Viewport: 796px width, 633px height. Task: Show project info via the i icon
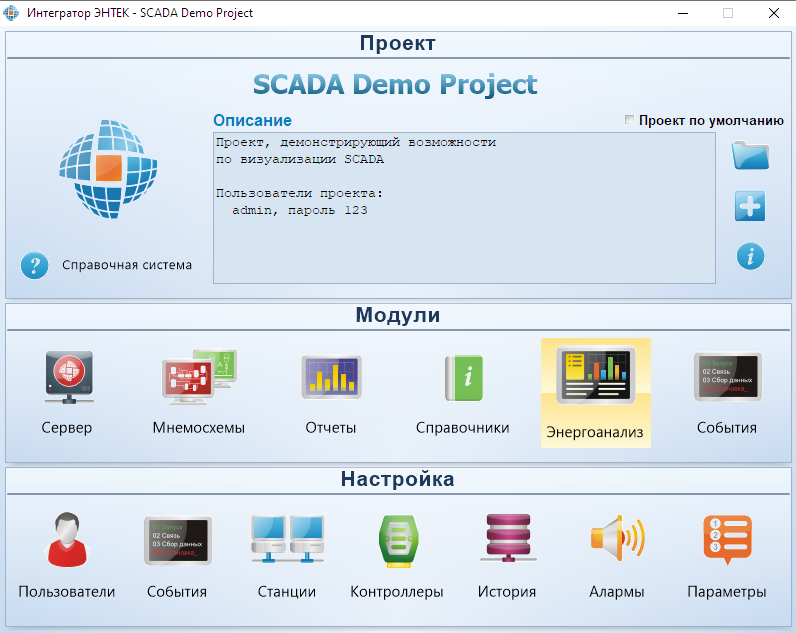pos(750,256)
